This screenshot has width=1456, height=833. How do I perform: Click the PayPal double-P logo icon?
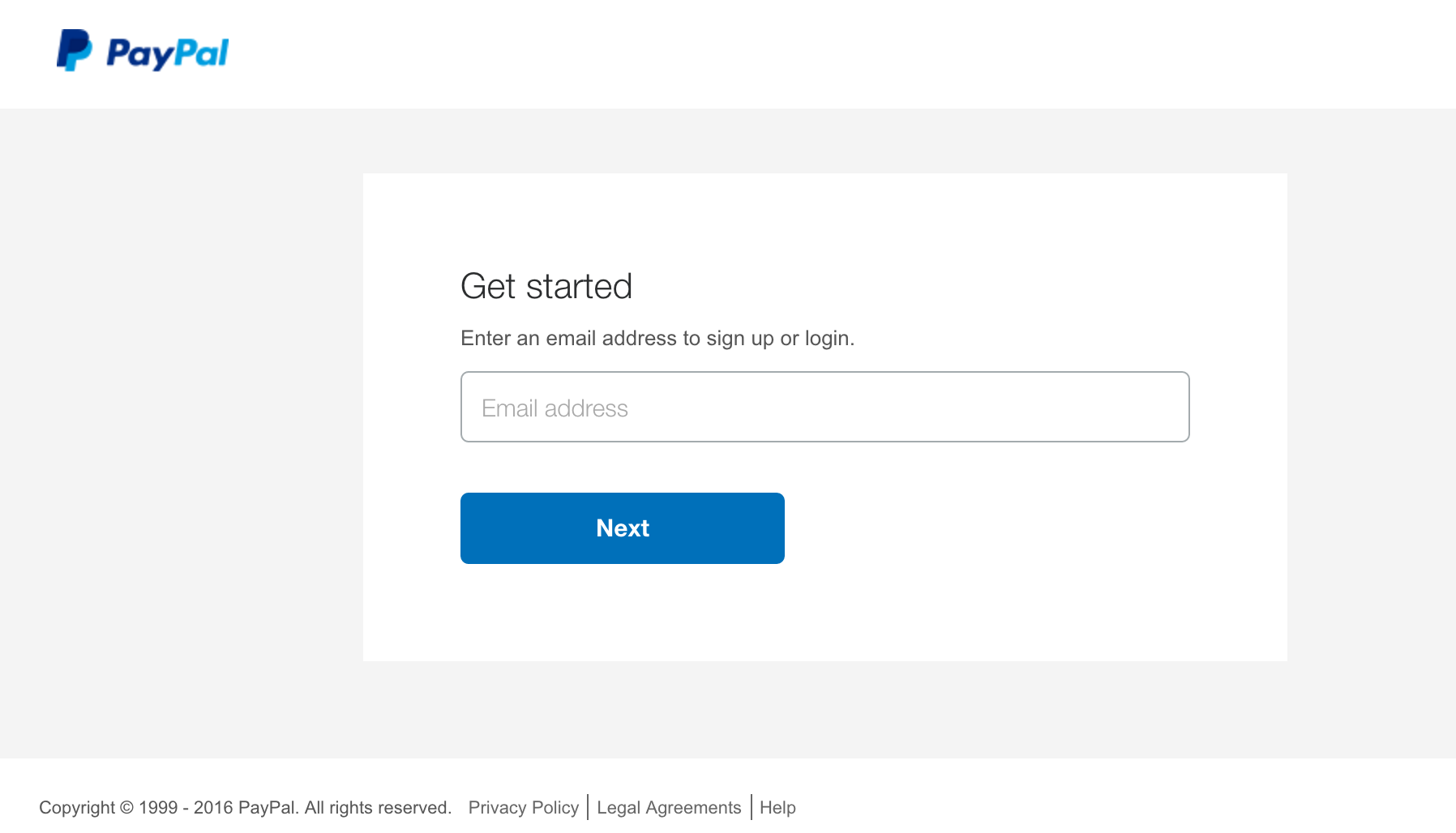click(x=74, y=50)
